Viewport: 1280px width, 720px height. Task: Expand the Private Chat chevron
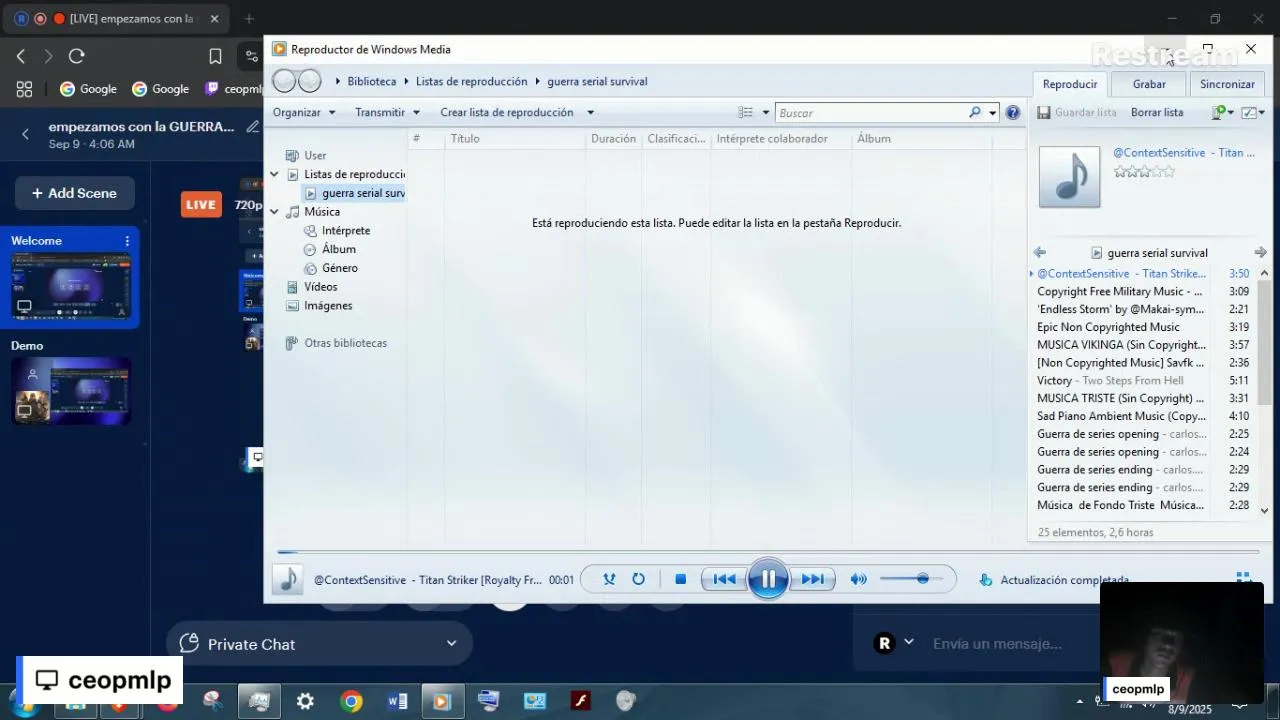tap(451, 644)
